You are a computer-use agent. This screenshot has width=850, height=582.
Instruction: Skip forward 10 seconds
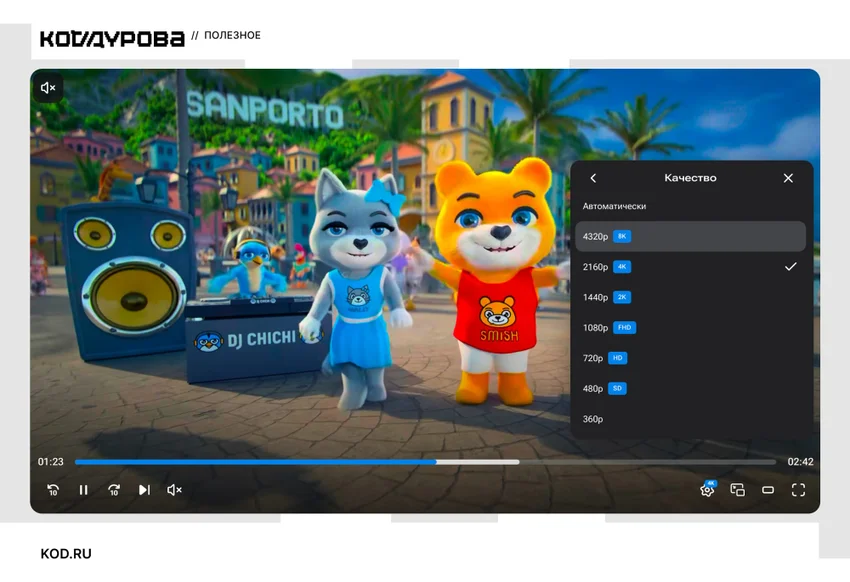[x=114, y=490]
